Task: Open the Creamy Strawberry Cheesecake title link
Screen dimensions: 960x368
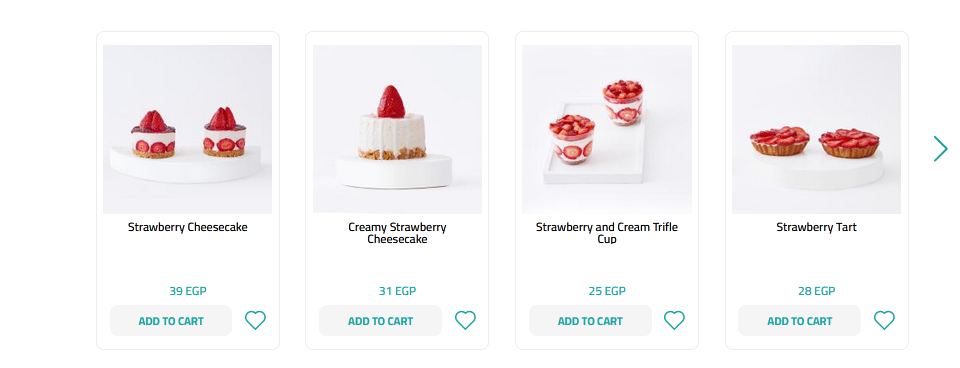Action: click(x=397, y=233)
